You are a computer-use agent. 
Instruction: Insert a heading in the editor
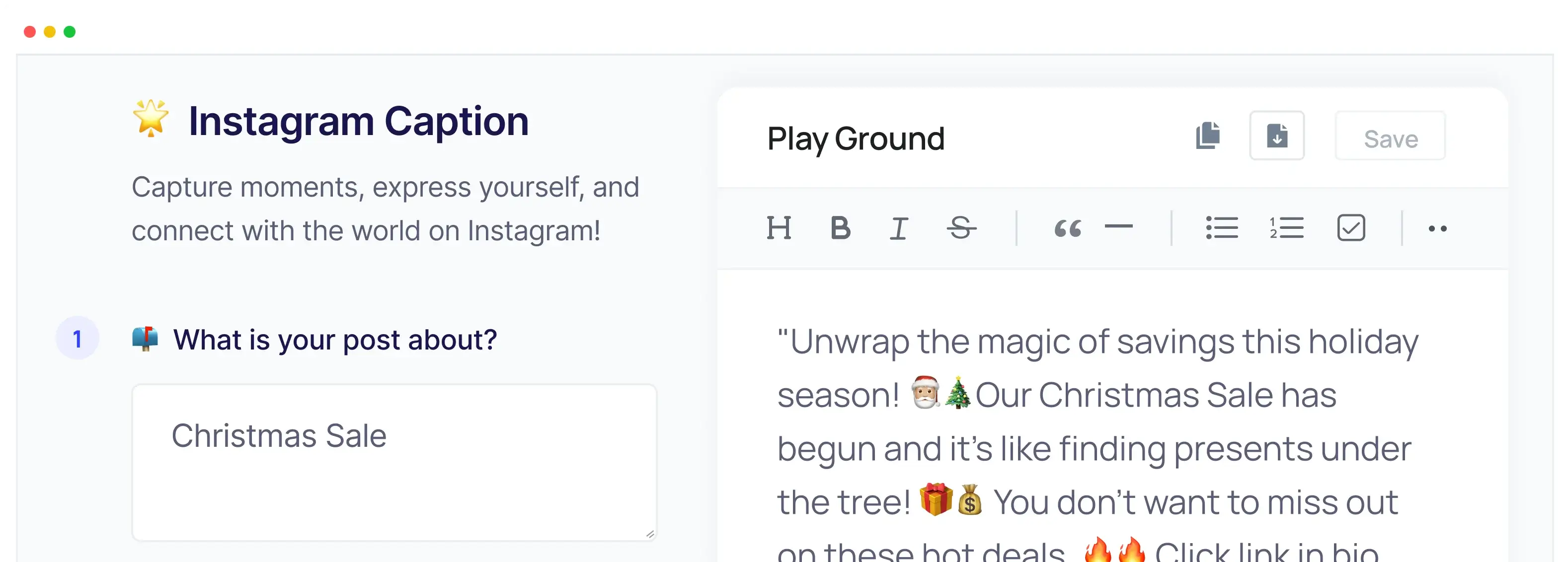780,228
